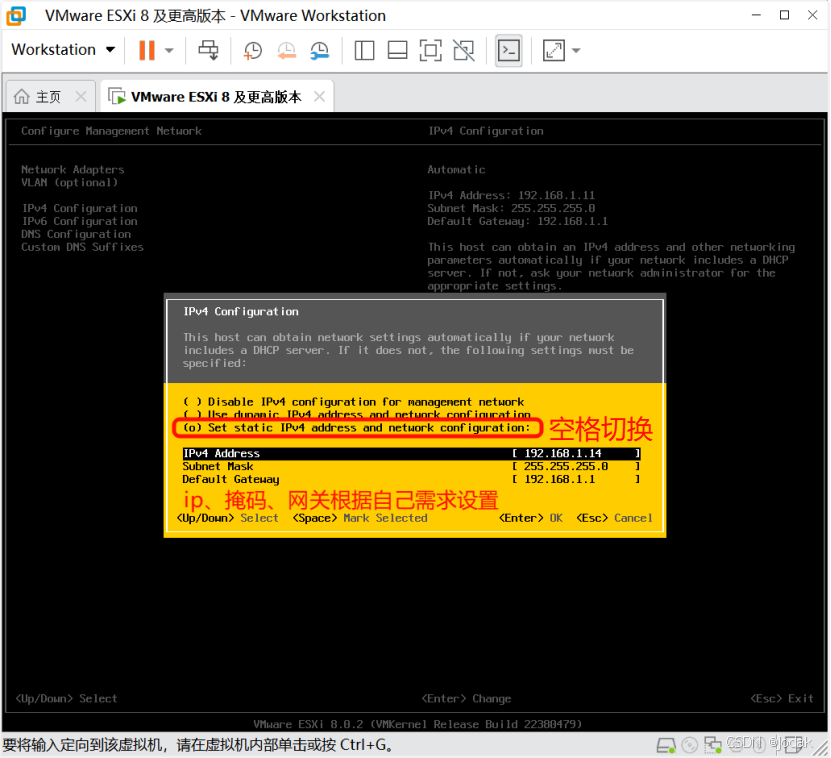The width and height of the screenshot is (831, 758).
Task: Send Ctrl+Alt+Del to the virtual machine
Action: pos(208,50)
